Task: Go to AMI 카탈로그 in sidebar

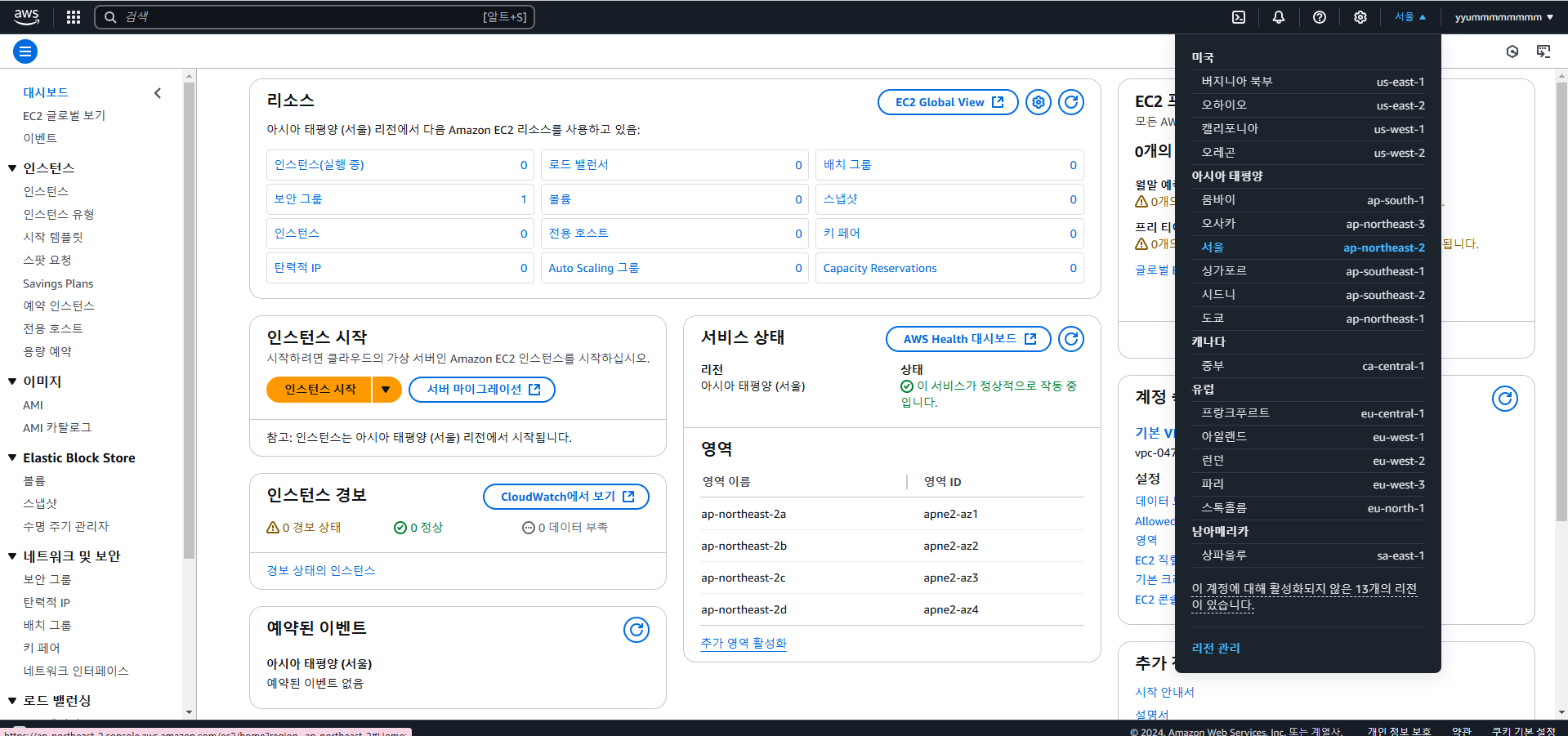Action: click(x=57, y=428)
